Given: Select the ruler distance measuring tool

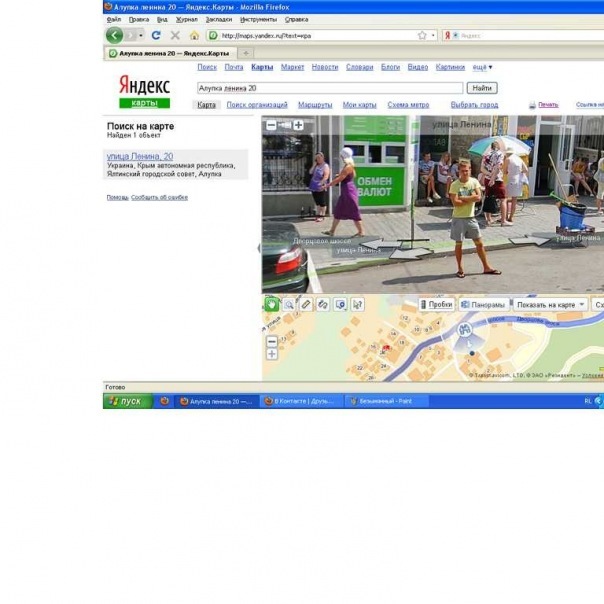Looking at the screenshot, I should click(306, 304).
